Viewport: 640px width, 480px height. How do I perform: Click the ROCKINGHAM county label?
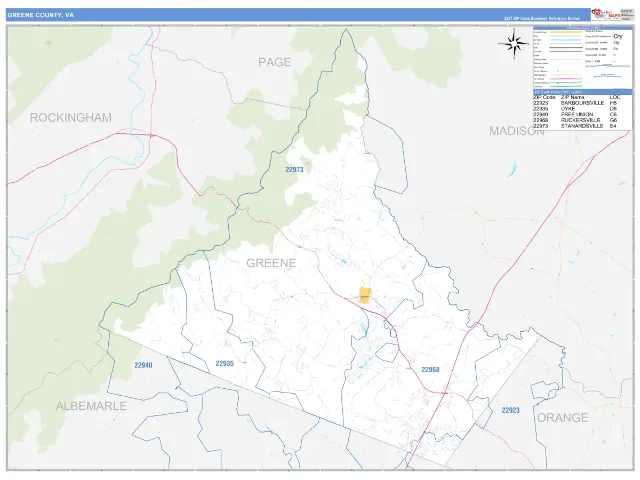pos(71,118)
